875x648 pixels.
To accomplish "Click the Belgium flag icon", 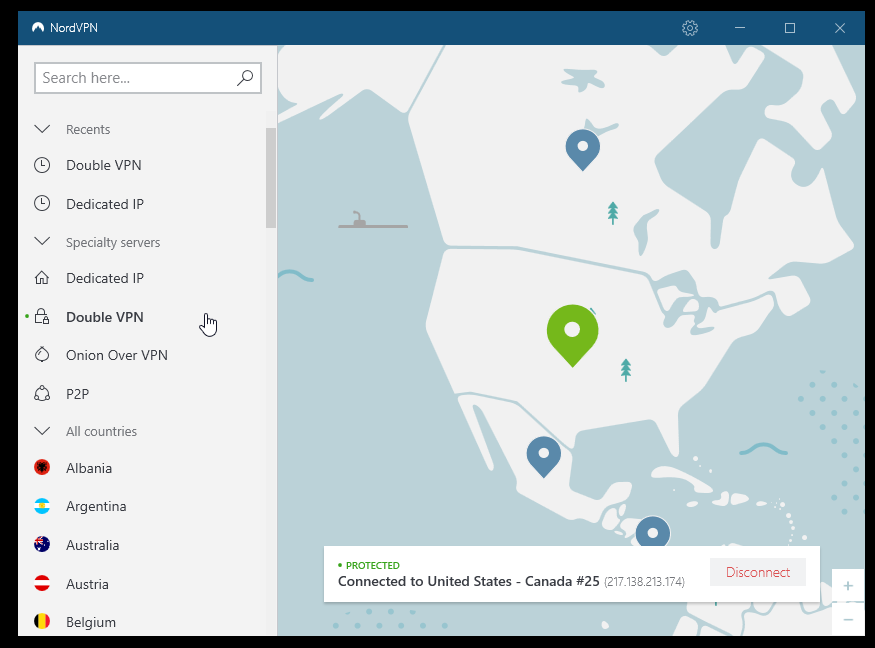I will pos(42,621).
